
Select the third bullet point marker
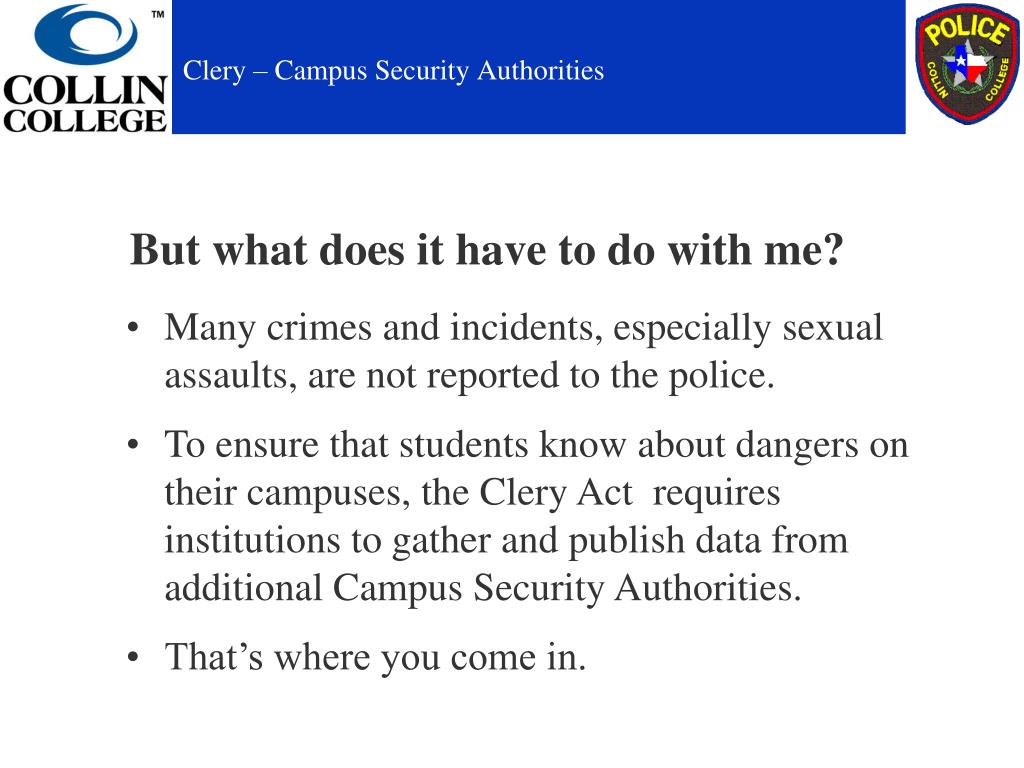(x=133, y=657)
